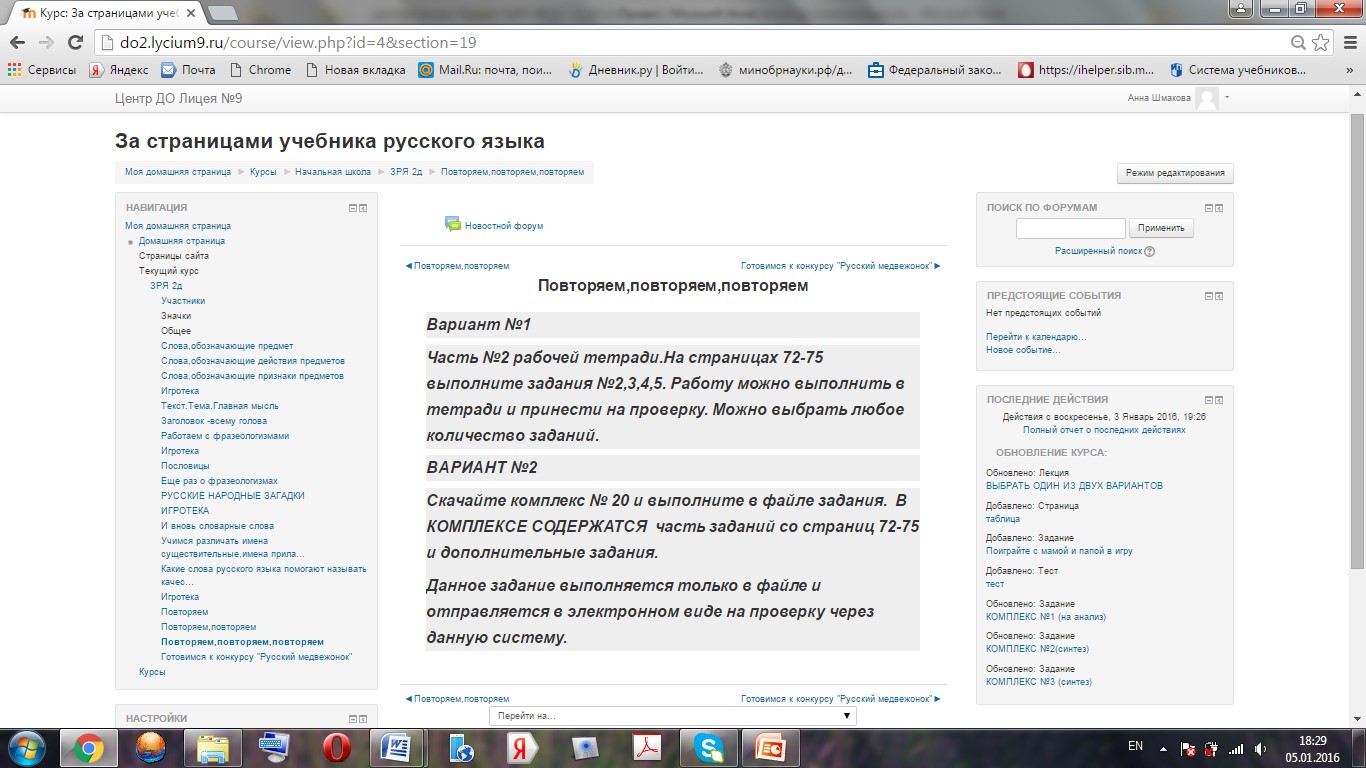Open the Курсы breadcrumb item
The image size is (1366, 768).
(x=263, y=172)
